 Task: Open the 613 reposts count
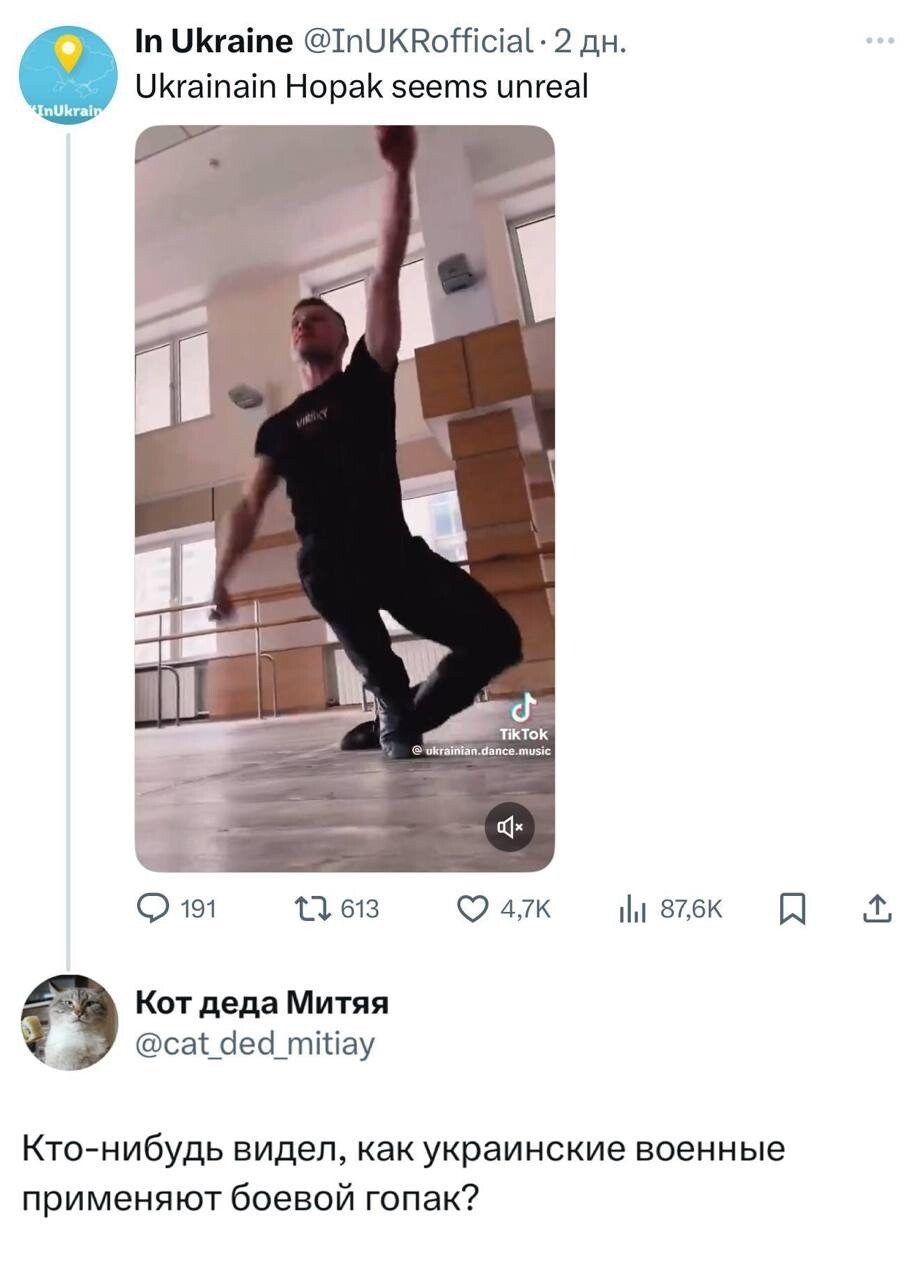(360, 909)
